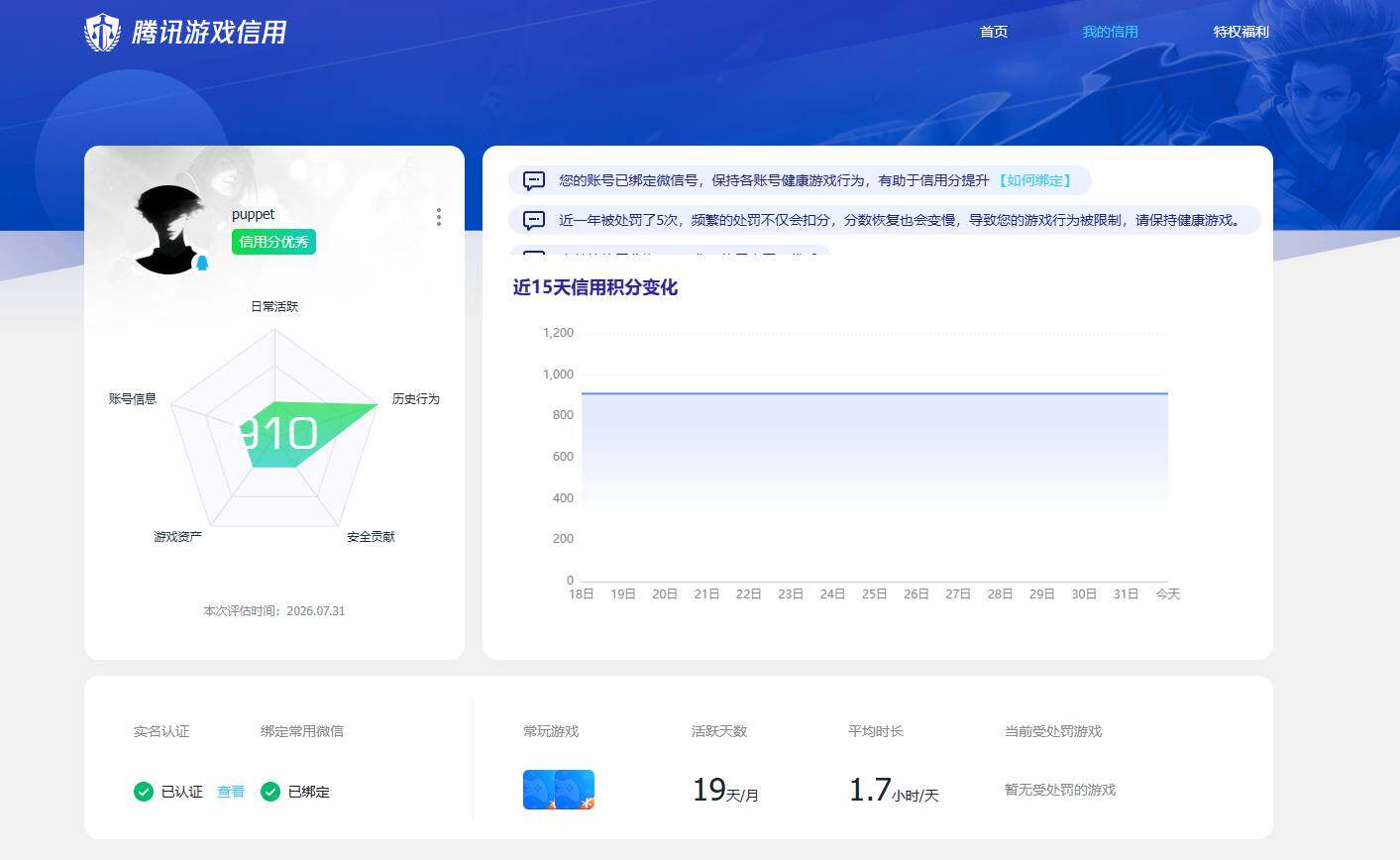The width and height of the screenshot is (1400, 860).
Task: Click the green check beside 已绑定
Action: (270, 792)
